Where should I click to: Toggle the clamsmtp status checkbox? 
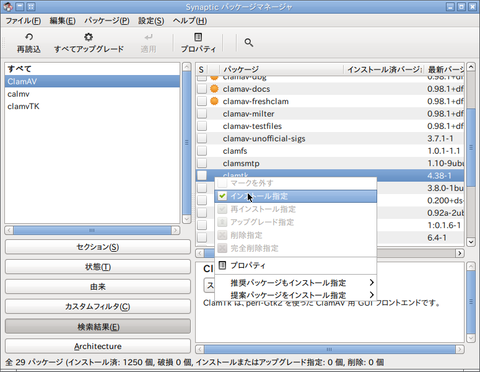(202, 163)
